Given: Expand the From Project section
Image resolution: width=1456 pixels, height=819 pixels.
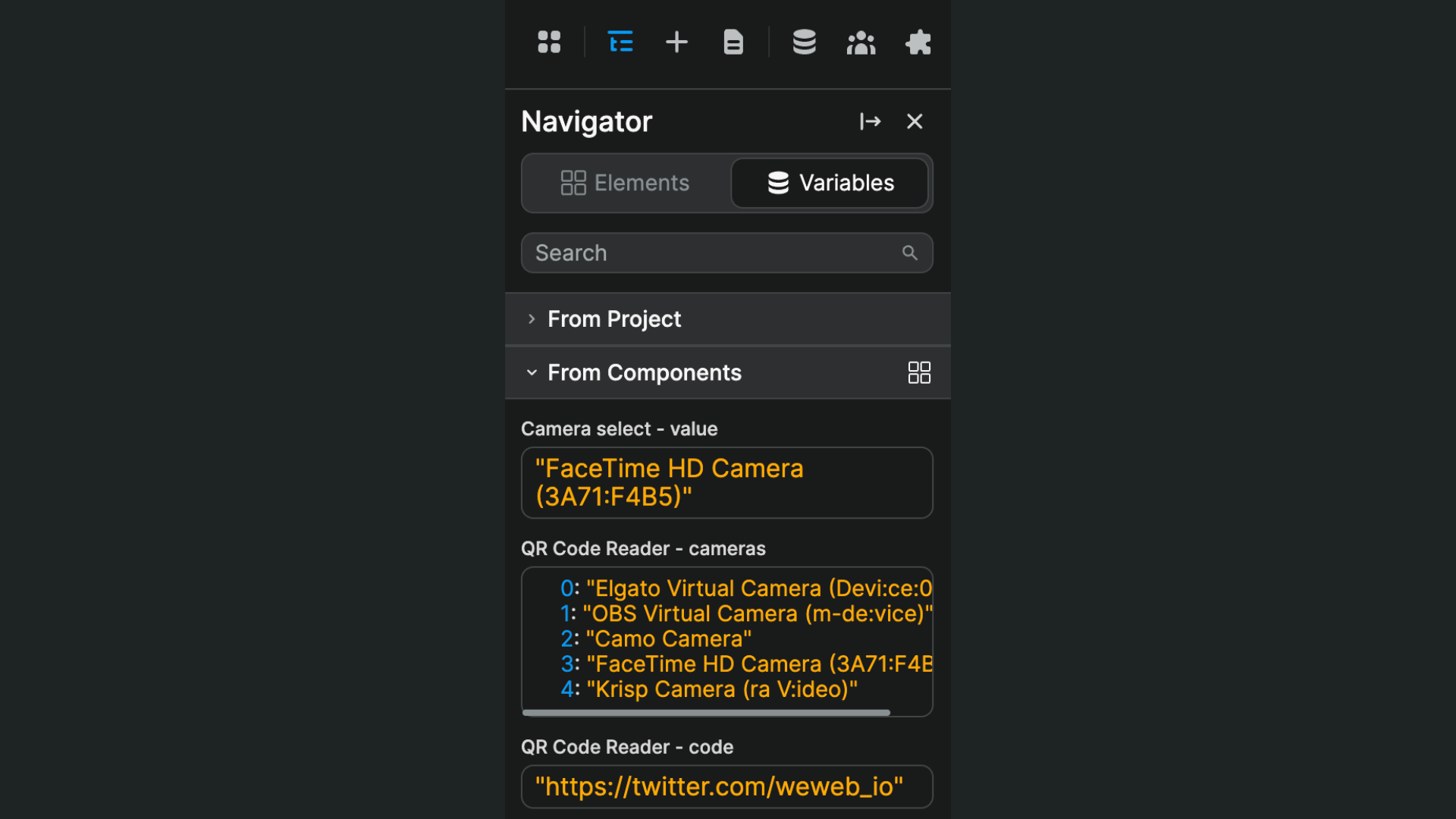Looking at the screenshot, I should coord(614,319).
